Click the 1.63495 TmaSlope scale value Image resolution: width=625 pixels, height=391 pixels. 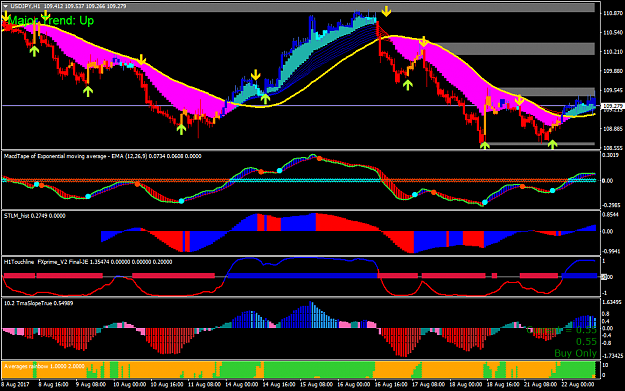[612, 302]
